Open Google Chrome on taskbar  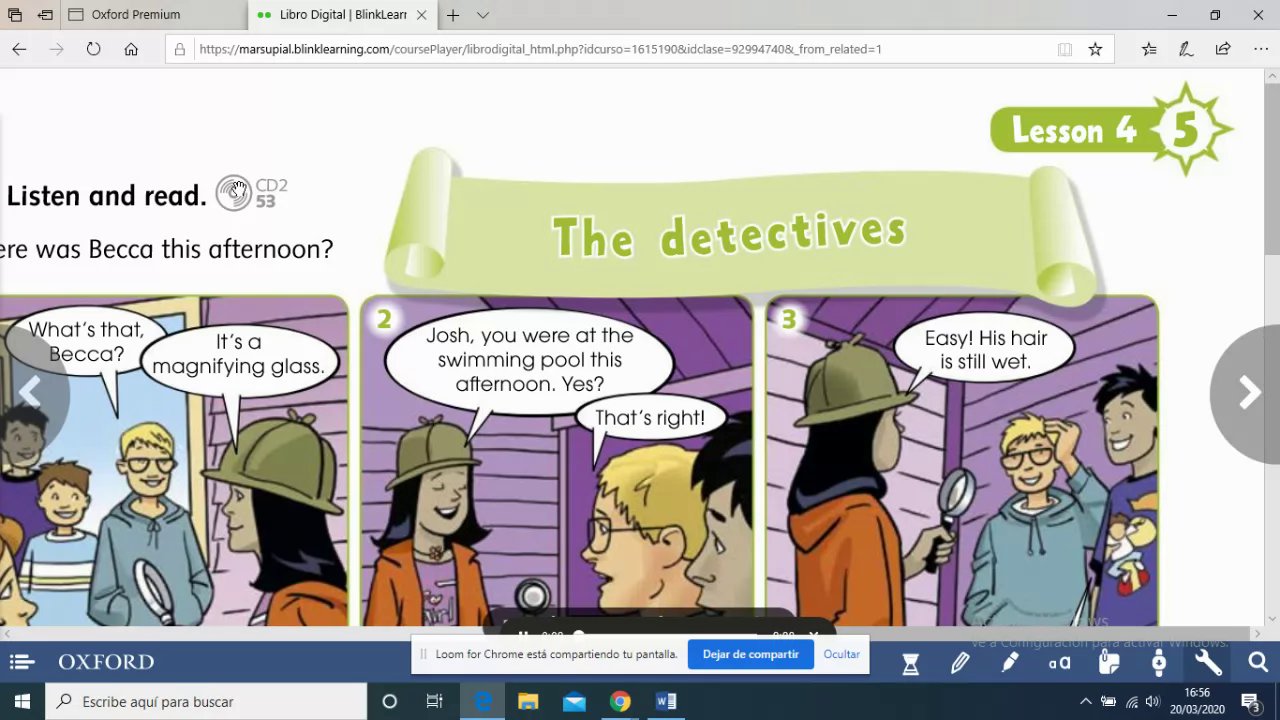click(x=620, y=701)
